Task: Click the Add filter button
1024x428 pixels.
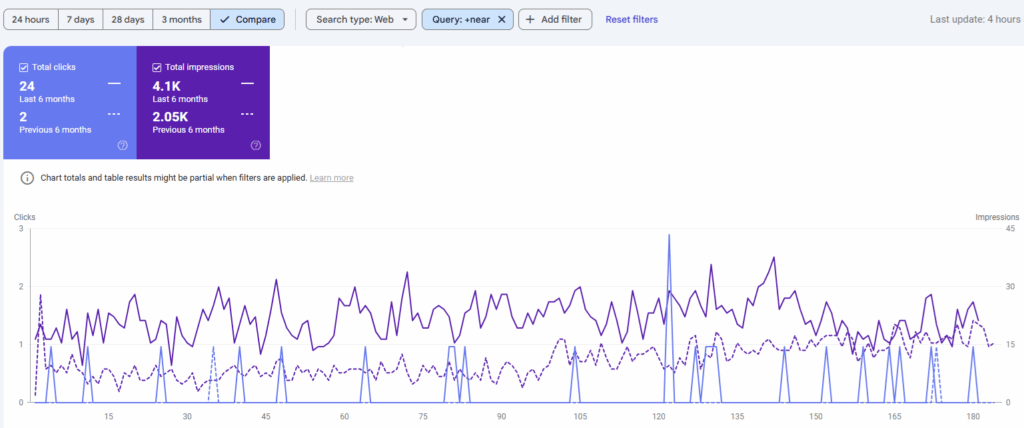Action: tap(555, 19)
